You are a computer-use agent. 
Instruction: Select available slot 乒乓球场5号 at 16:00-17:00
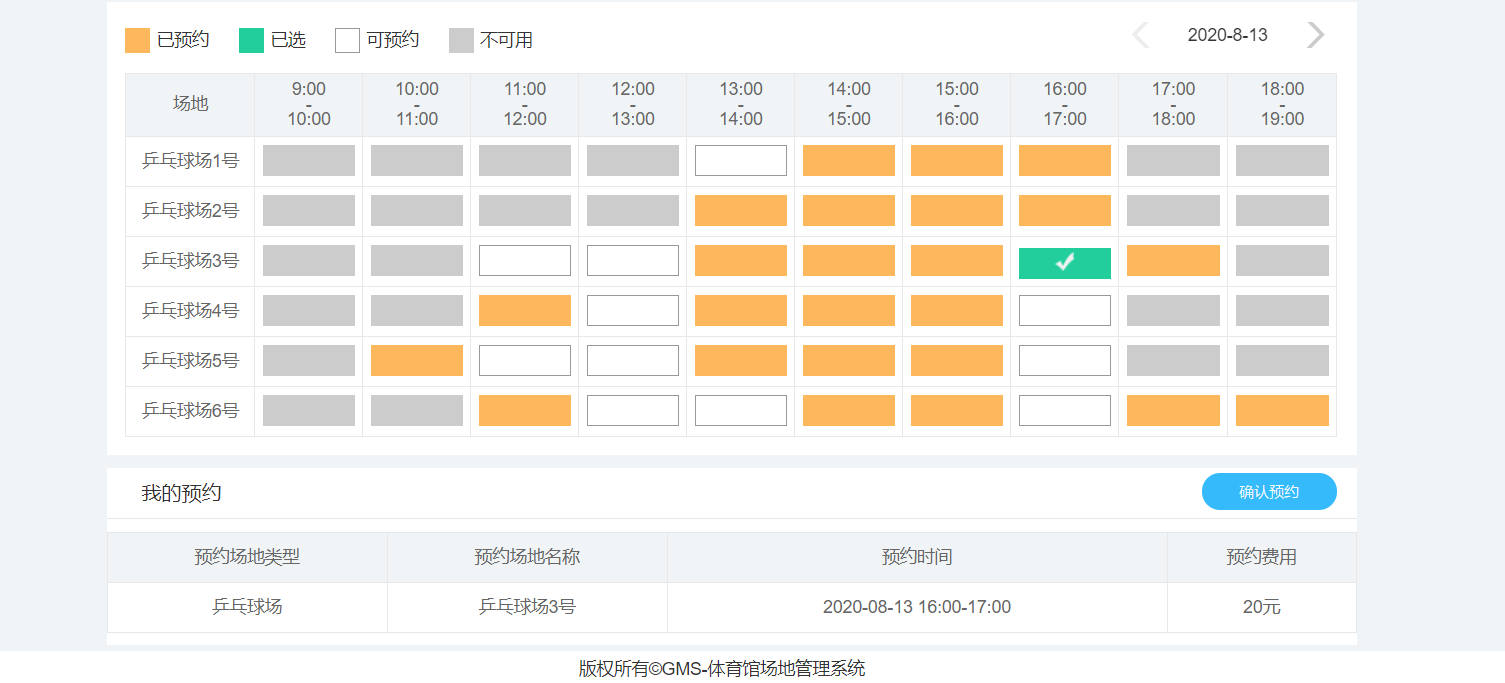click(x=1065, y=361)
